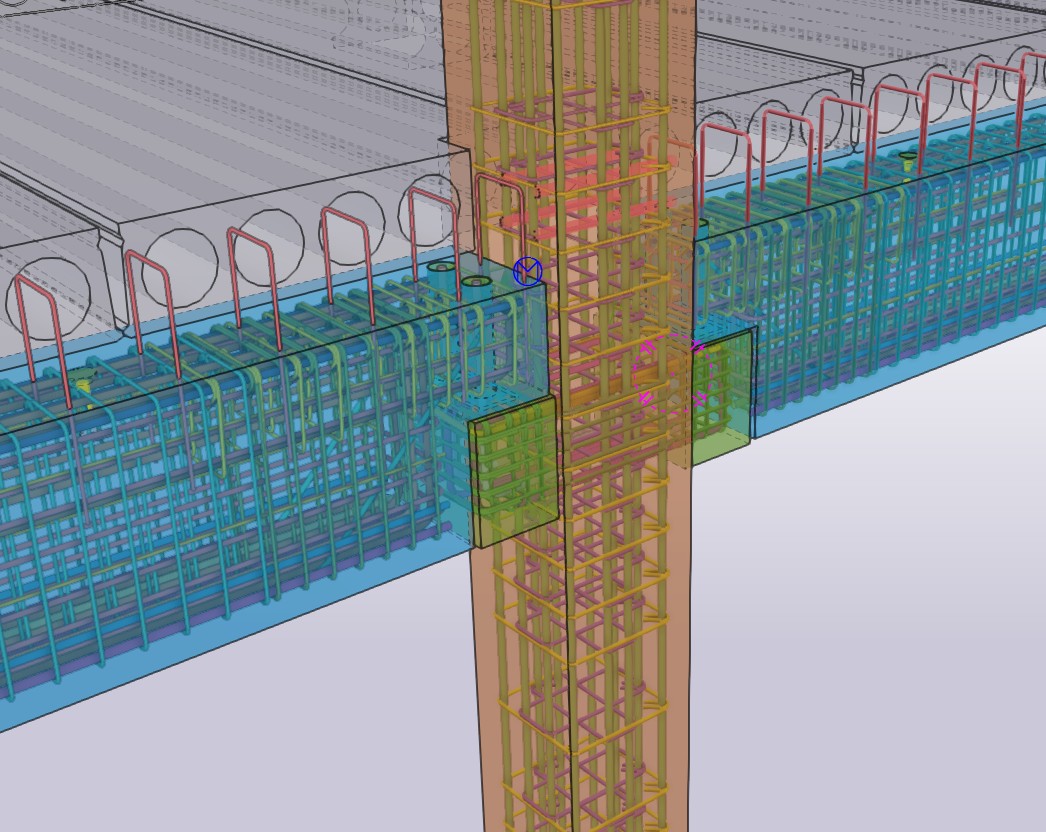Pick the lower-right magenta handle marker
Screen dimensions: 1046x832
699,398
